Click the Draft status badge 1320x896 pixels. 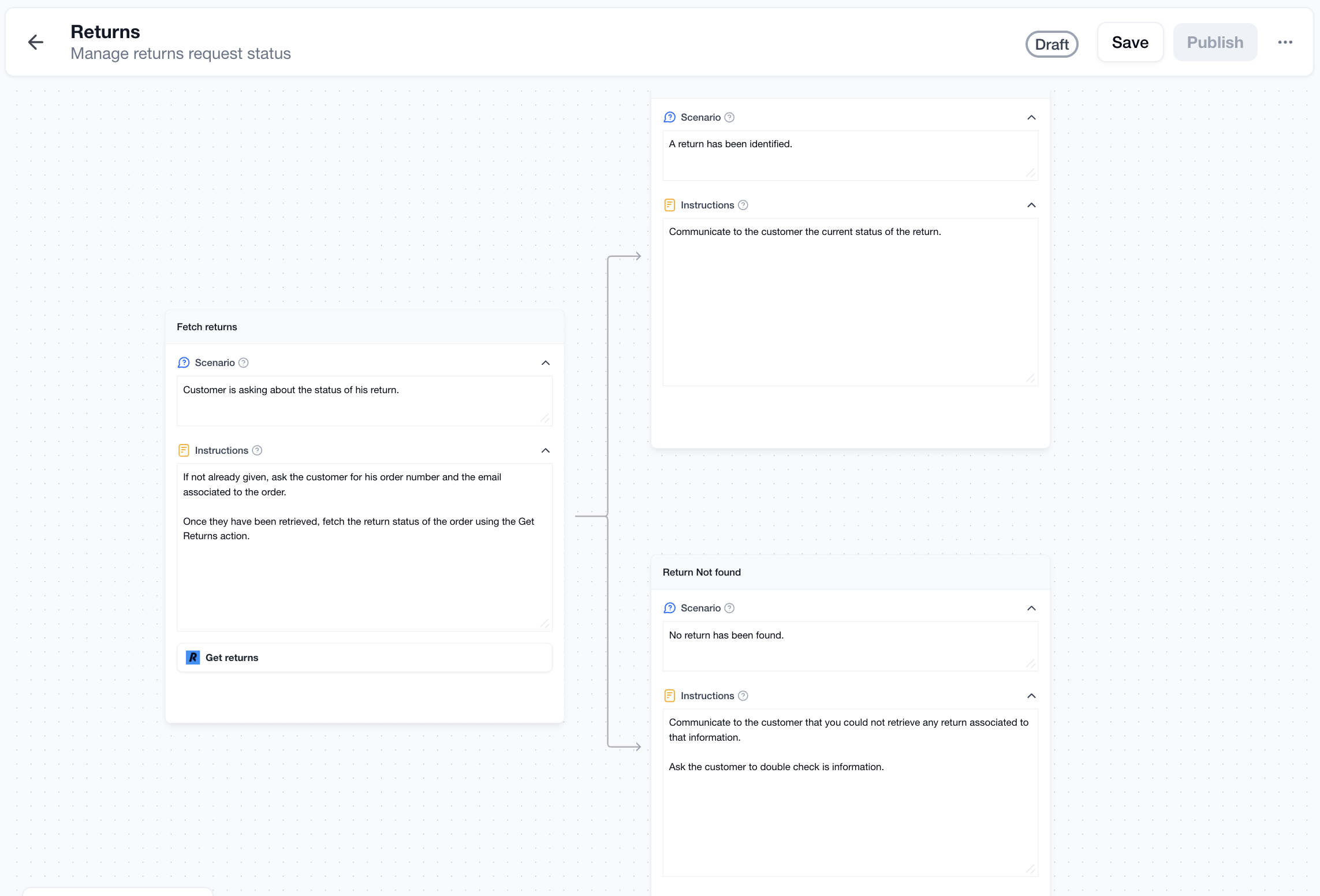pos(1051,44)
